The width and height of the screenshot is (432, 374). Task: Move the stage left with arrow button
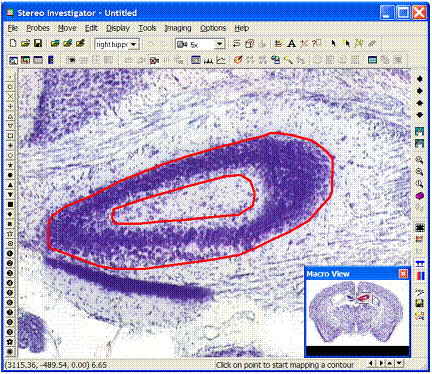point(419,79)
